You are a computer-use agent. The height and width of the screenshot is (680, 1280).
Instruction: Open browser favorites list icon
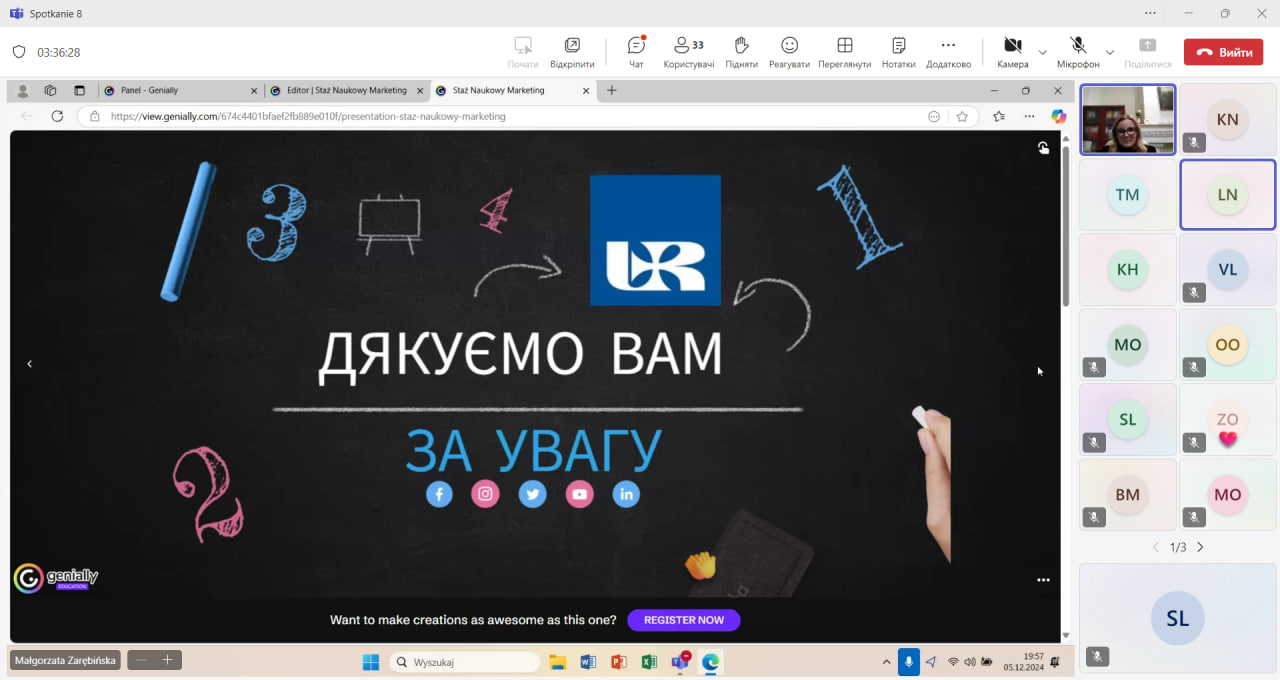tap(999, 116)
